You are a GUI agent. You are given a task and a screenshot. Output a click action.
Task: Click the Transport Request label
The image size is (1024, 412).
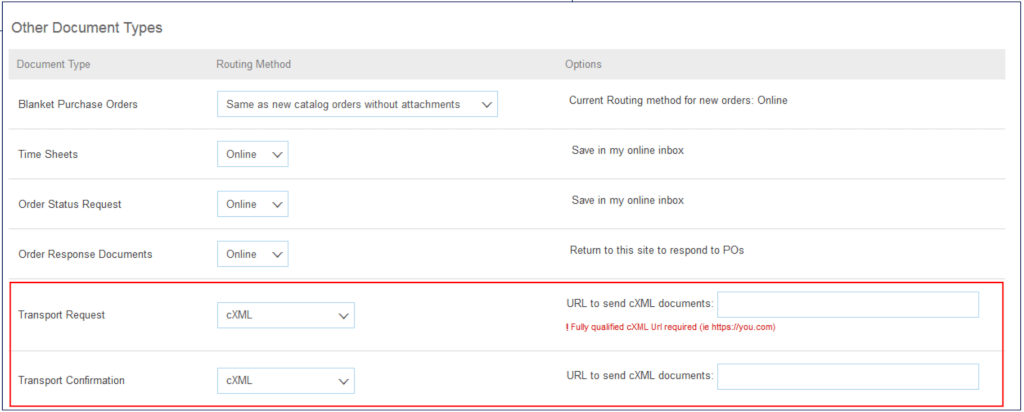(61, 315)
